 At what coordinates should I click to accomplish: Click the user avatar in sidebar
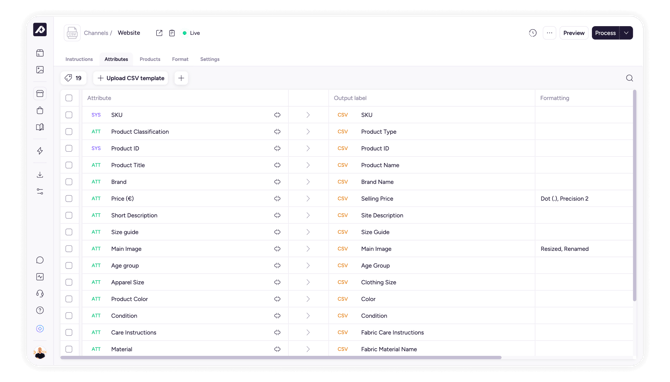(40, 353)
